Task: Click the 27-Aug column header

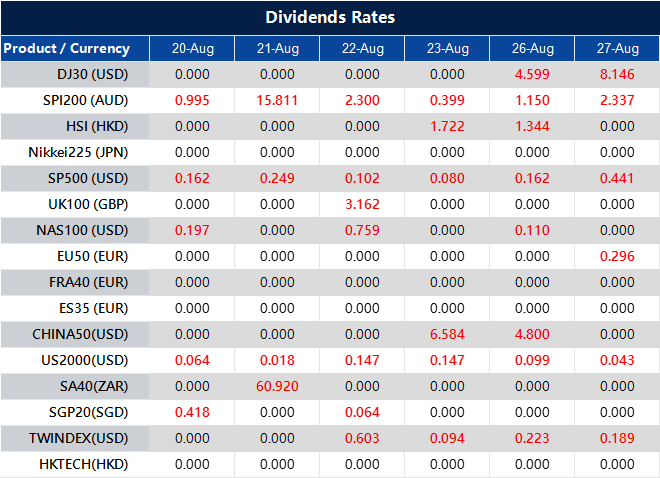Action: (617, 48)
